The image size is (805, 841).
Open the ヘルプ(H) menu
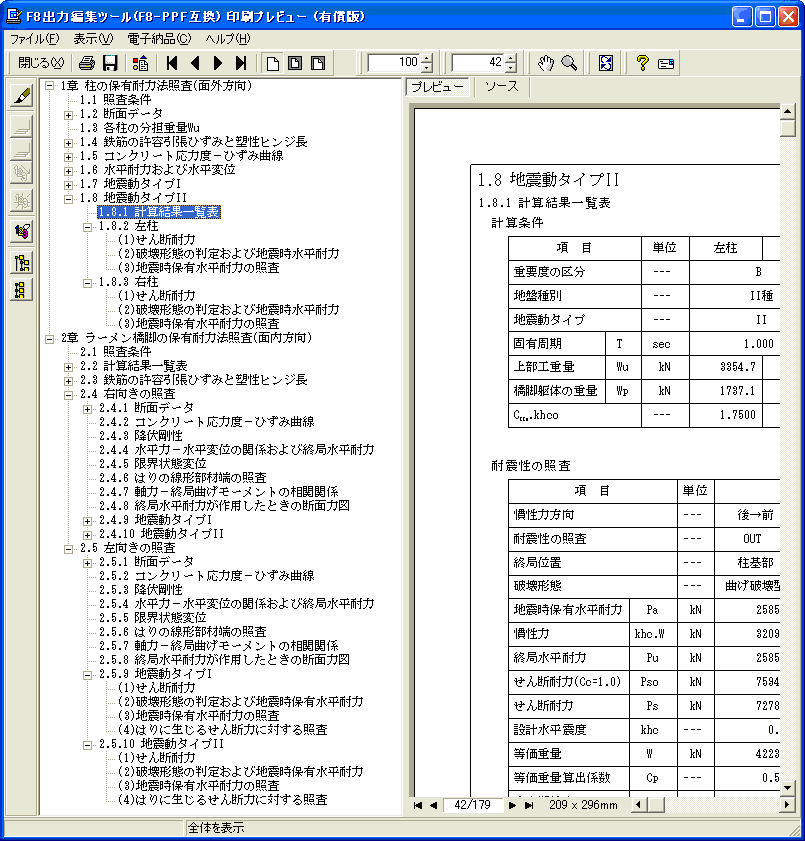228,39
